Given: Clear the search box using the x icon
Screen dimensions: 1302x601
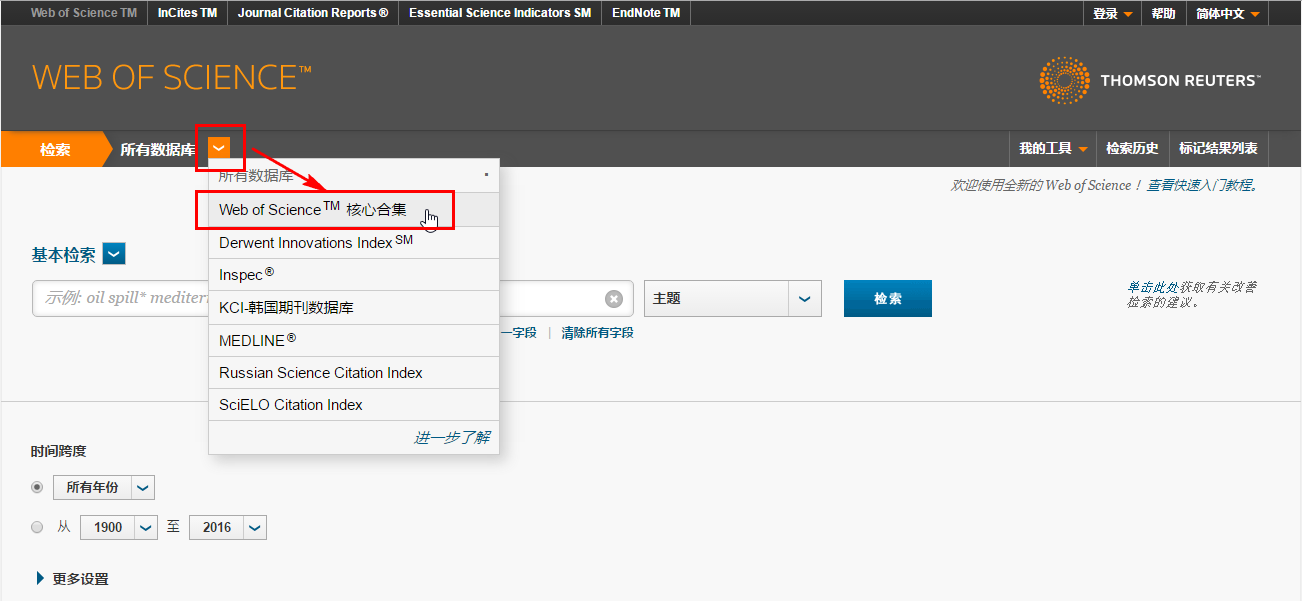Looking at the screenshot, I should coord(614,298).
